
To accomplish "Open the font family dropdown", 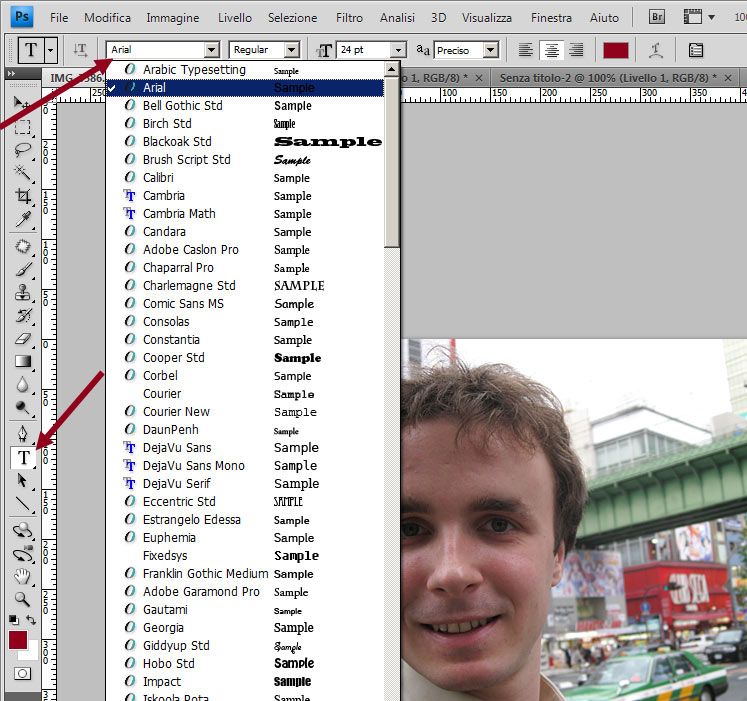I will pyautogui.click(x=212, y=50).
